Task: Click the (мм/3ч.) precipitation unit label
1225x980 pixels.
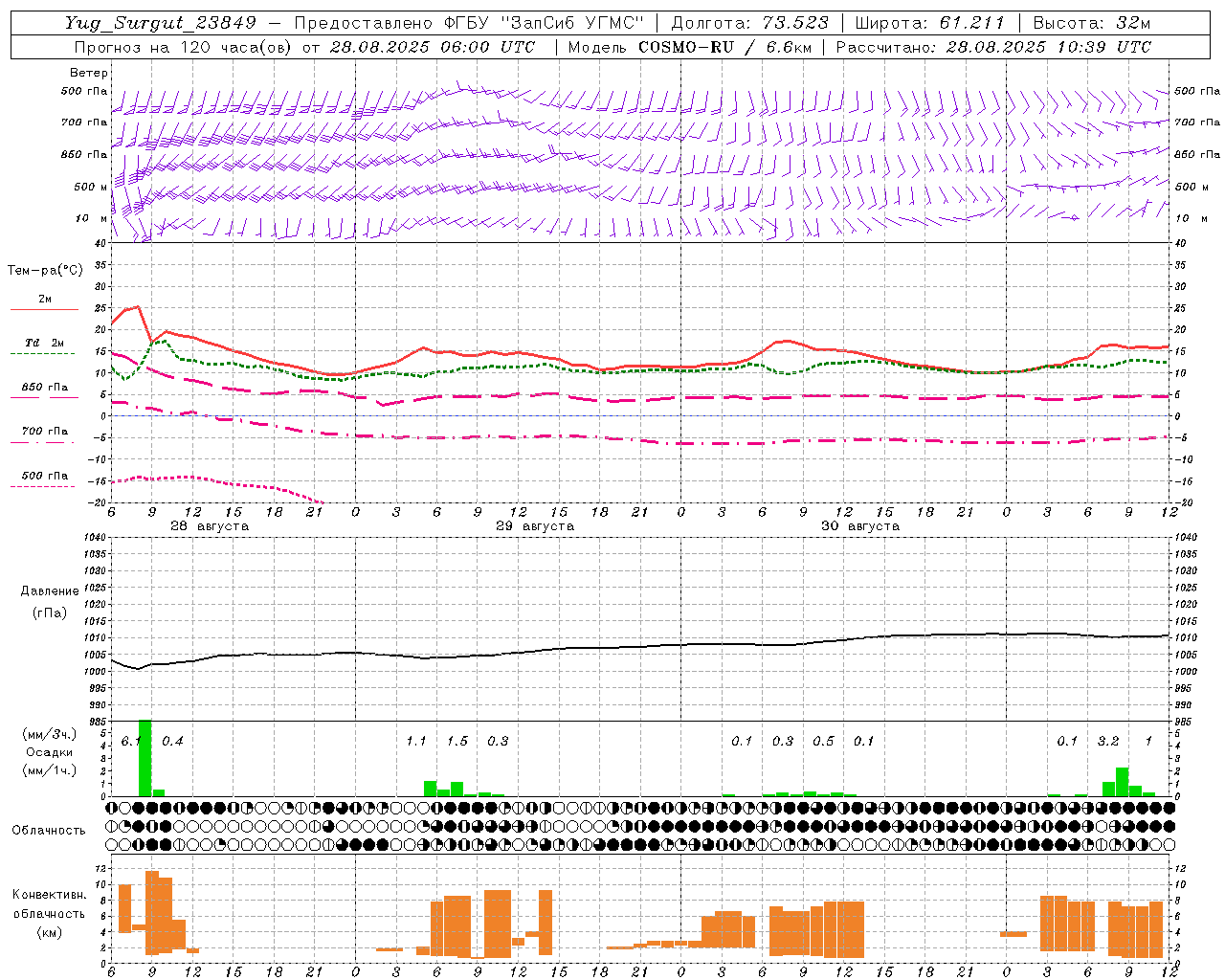Action: (x=50, y=734)
